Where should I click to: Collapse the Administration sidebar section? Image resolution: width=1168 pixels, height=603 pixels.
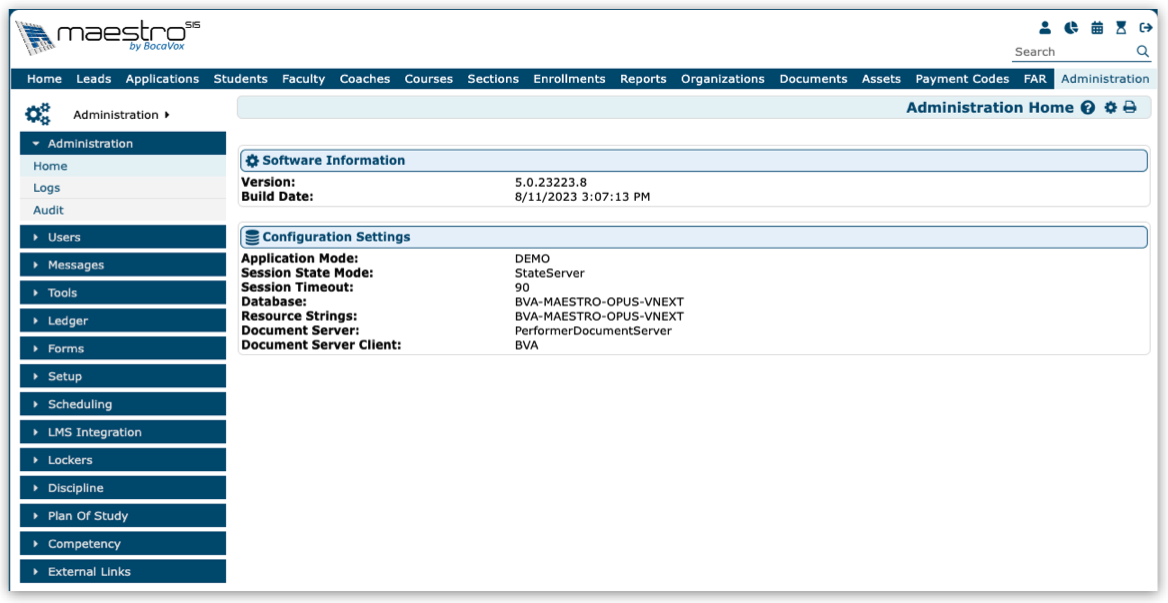click(122, 144)
